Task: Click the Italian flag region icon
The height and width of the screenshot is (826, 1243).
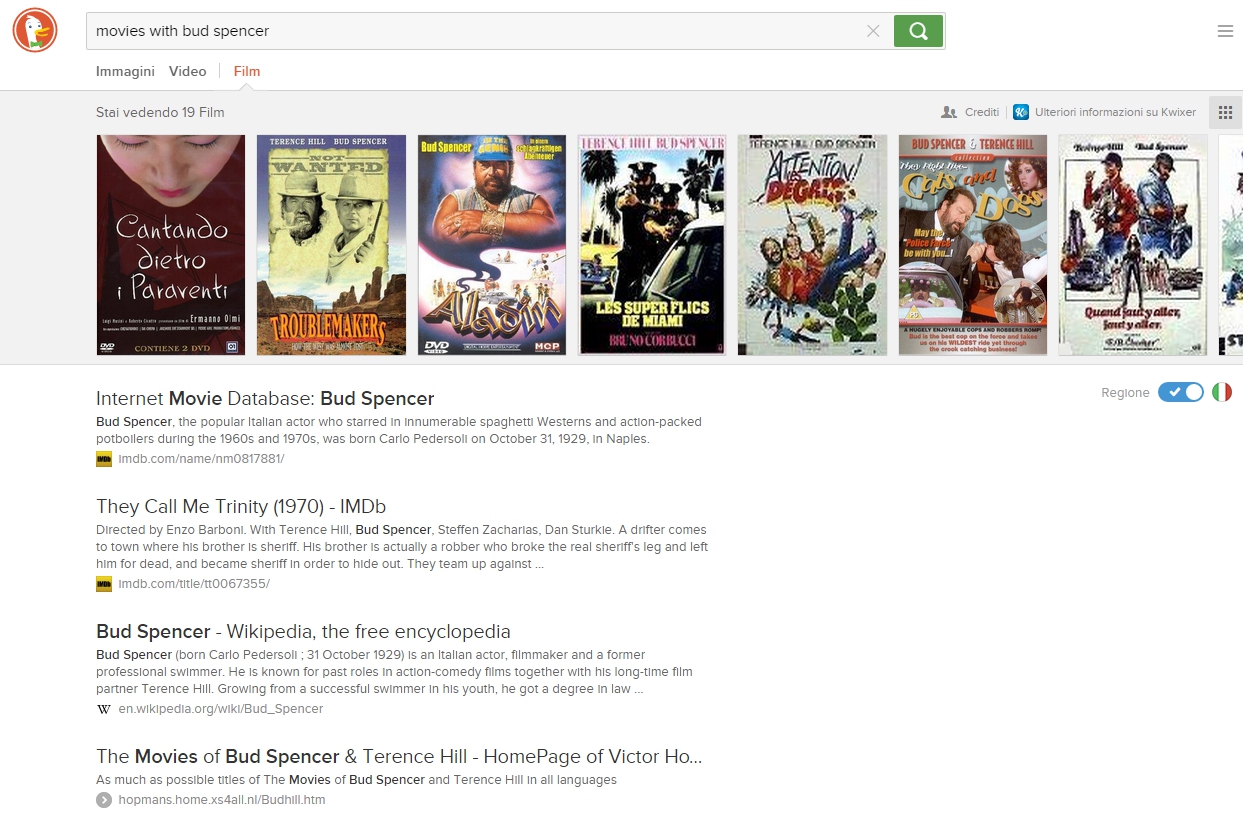Action: pyautogui.click(x=1222, y=392)
